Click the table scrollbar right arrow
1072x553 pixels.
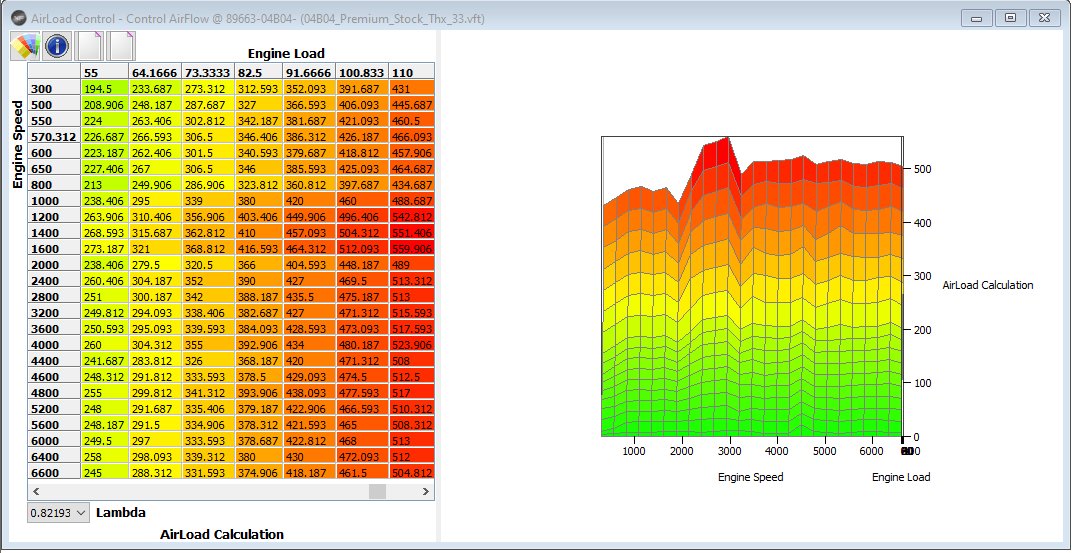click(x=425, y=491)
